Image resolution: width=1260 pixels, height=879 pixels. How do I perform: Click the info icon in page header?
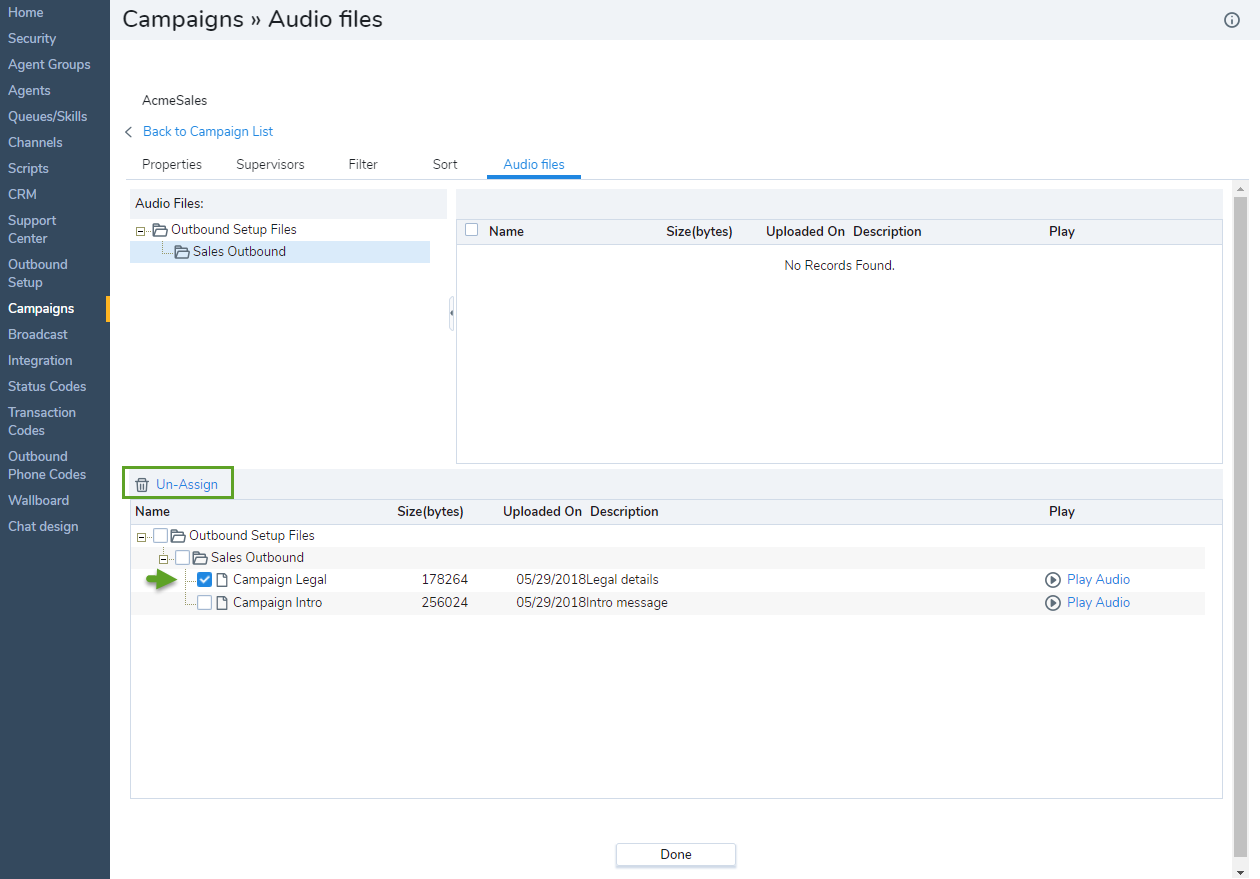point(1232,20)
